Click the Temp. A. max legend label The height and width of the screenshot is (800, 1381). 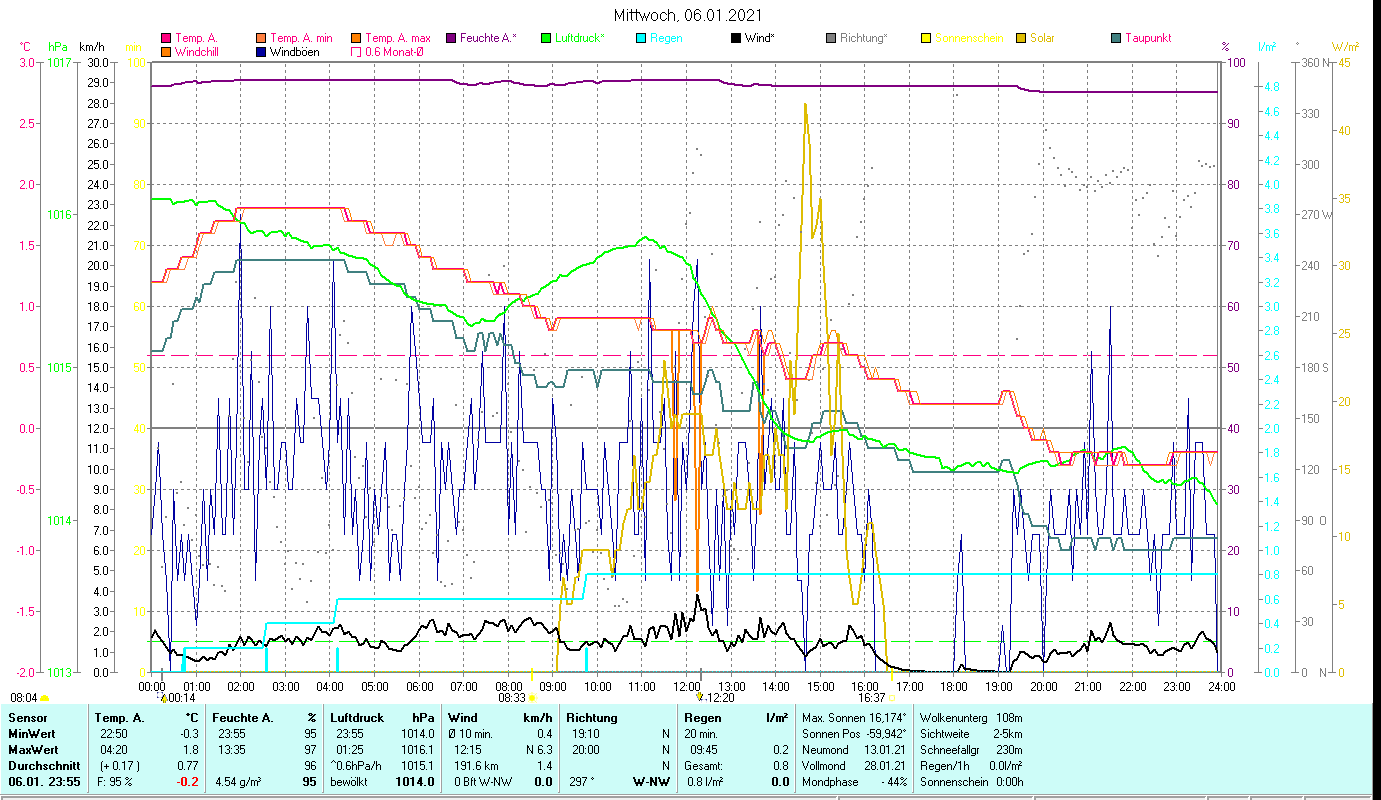[x=397, y=39]
